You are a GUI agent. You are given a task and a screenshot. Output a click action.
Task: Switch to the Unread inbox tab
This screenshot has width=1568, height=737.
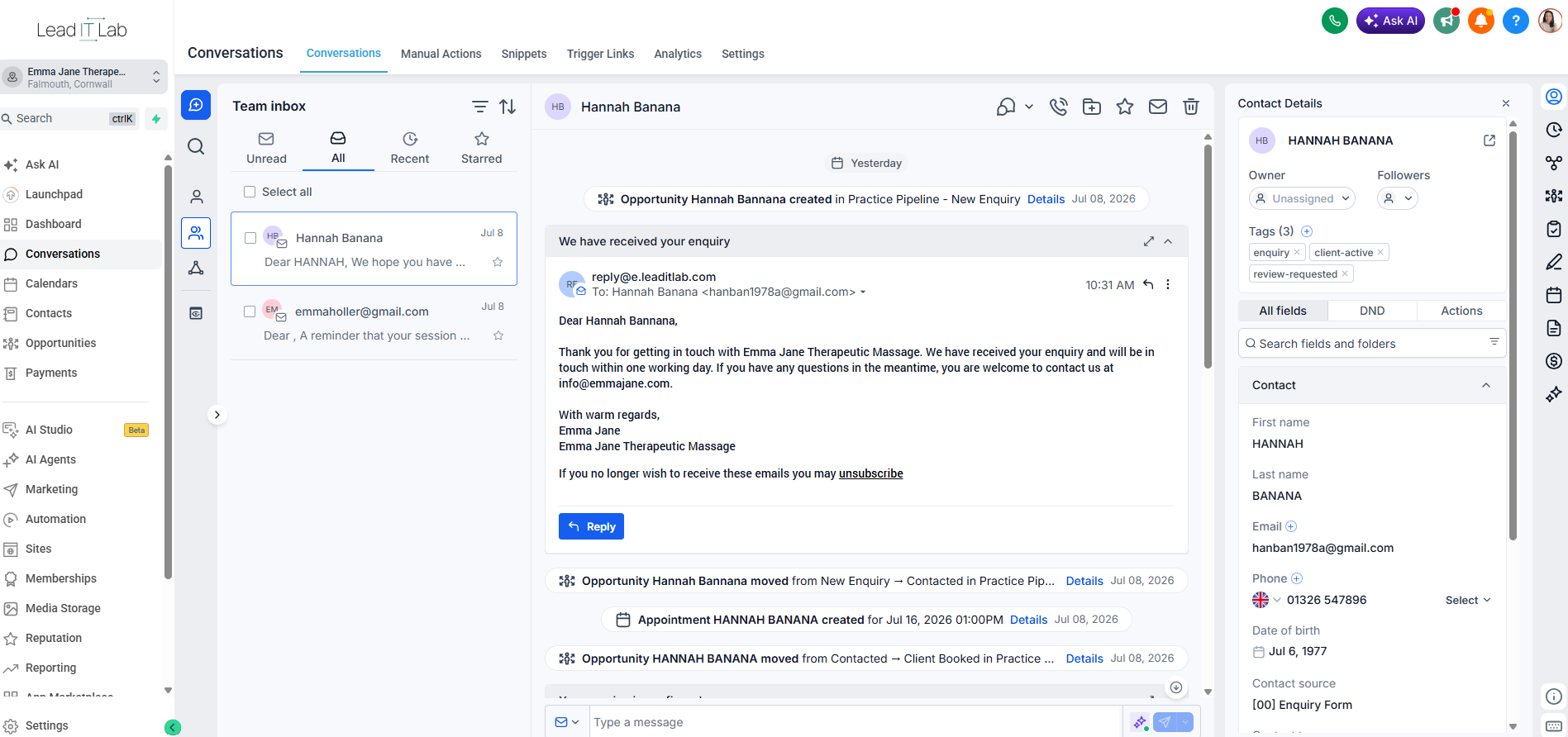tap(266, 148)
